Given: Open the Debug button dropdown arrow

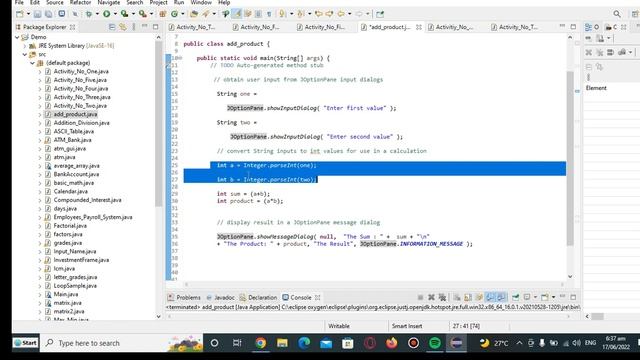Looking at the screenshot, I should 97,14.
